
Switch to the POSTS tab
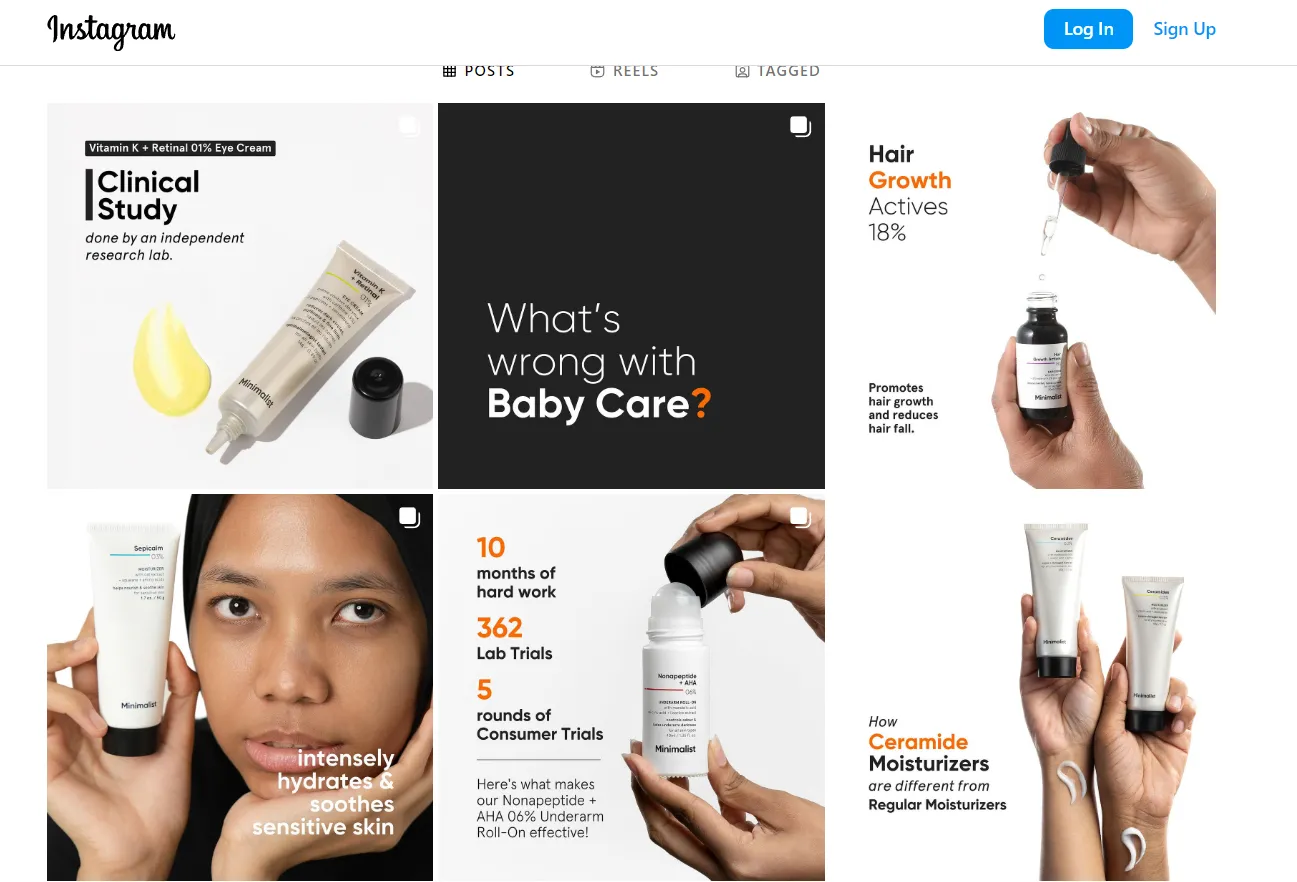coord(479,71)
